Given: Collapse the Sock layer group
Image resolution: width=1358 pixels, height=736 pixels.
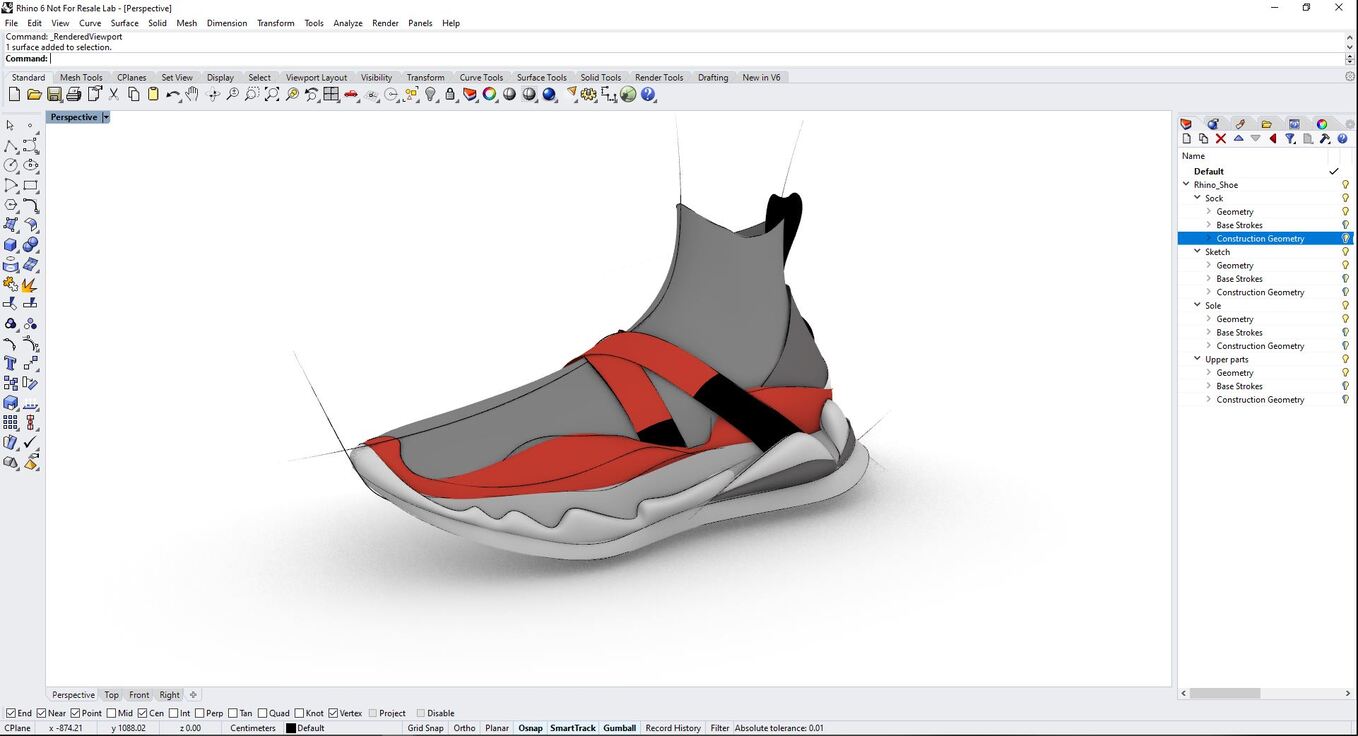Looking at the screenshot, I should 1197,198.
